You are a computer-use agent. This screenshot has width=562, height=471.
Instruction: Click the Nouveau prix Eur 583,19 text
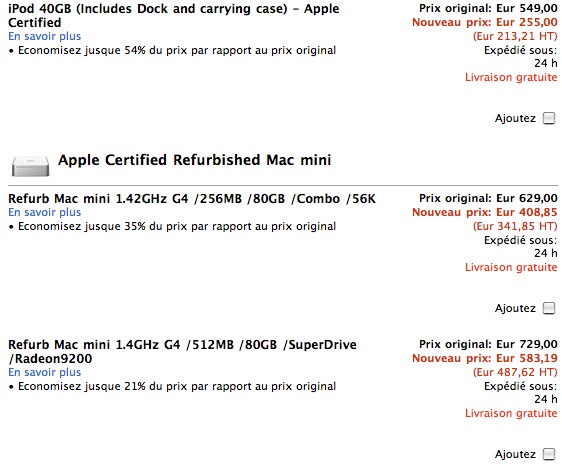tap(485, 358)
